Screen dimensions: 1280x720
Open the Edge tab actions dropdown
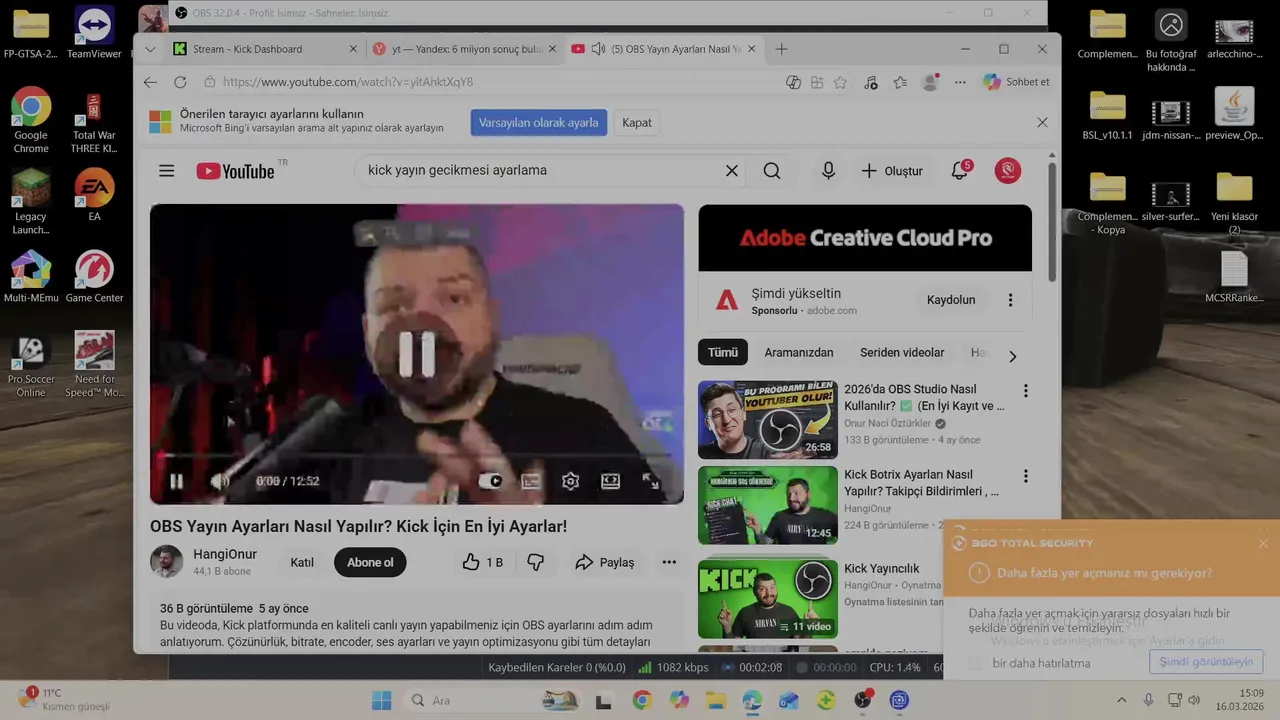point(150,49)
